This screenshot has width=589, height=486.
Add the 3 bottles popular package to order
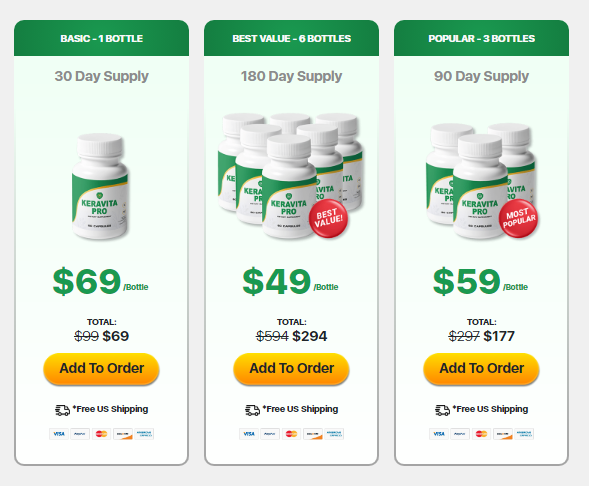482,368
